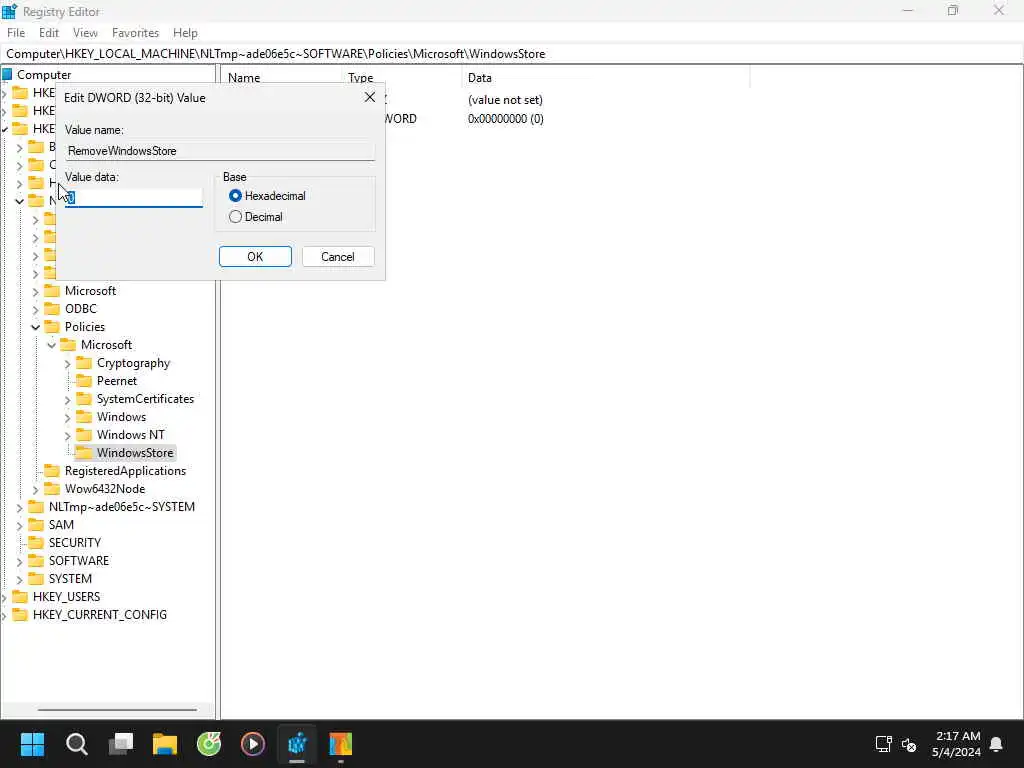Click the RegisteredApplications folder icon
Viewport: 1024px width, 768px height.
pos(52,471)
